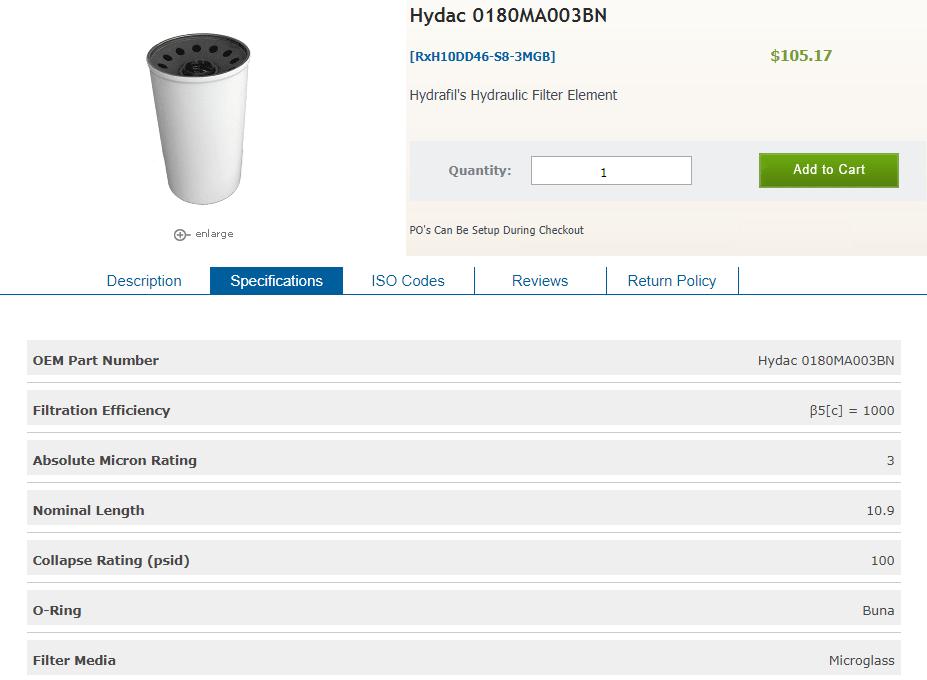
Task: Click the OEM value Hydac 0180MA003BN
Action: tap(826, 360)
